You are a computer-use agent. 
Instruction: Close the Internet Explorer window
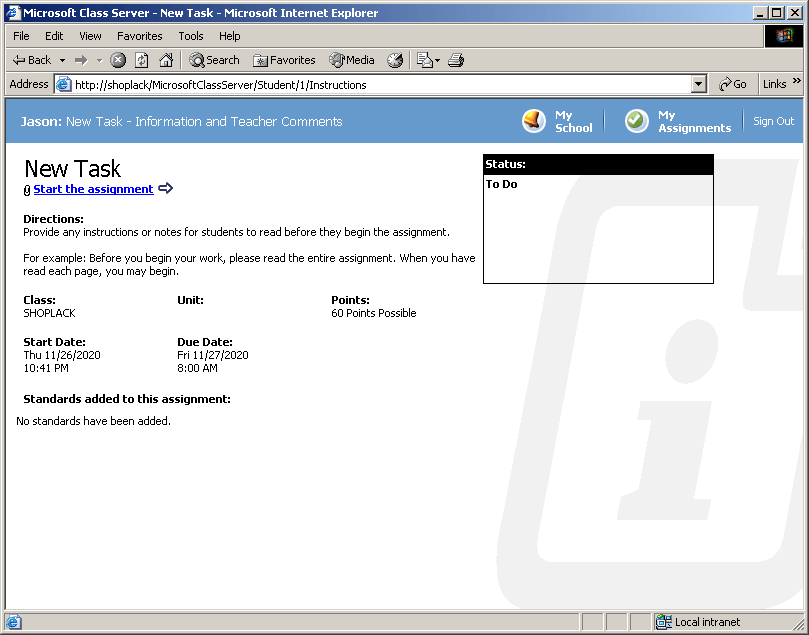[x=795, y=13]
